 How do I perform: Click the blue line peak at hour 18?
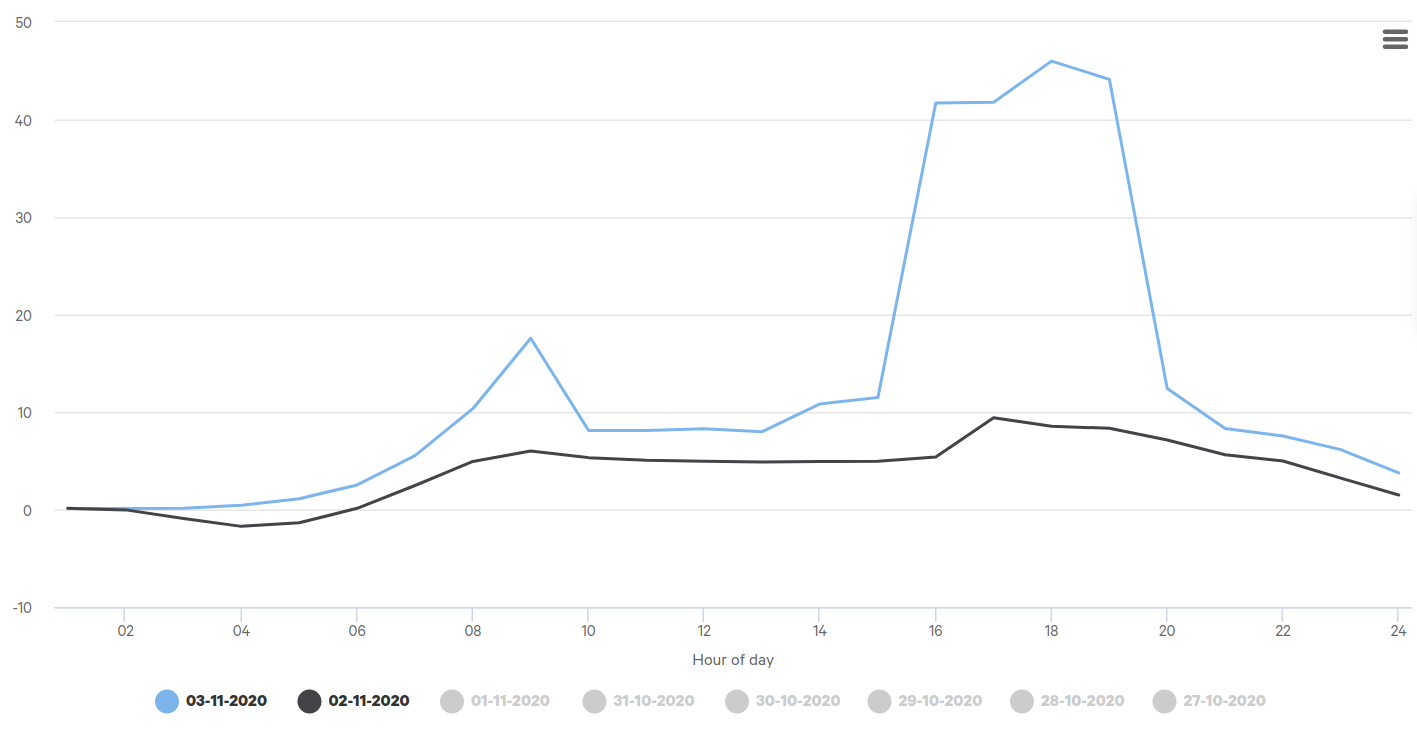pos(1051,61)
